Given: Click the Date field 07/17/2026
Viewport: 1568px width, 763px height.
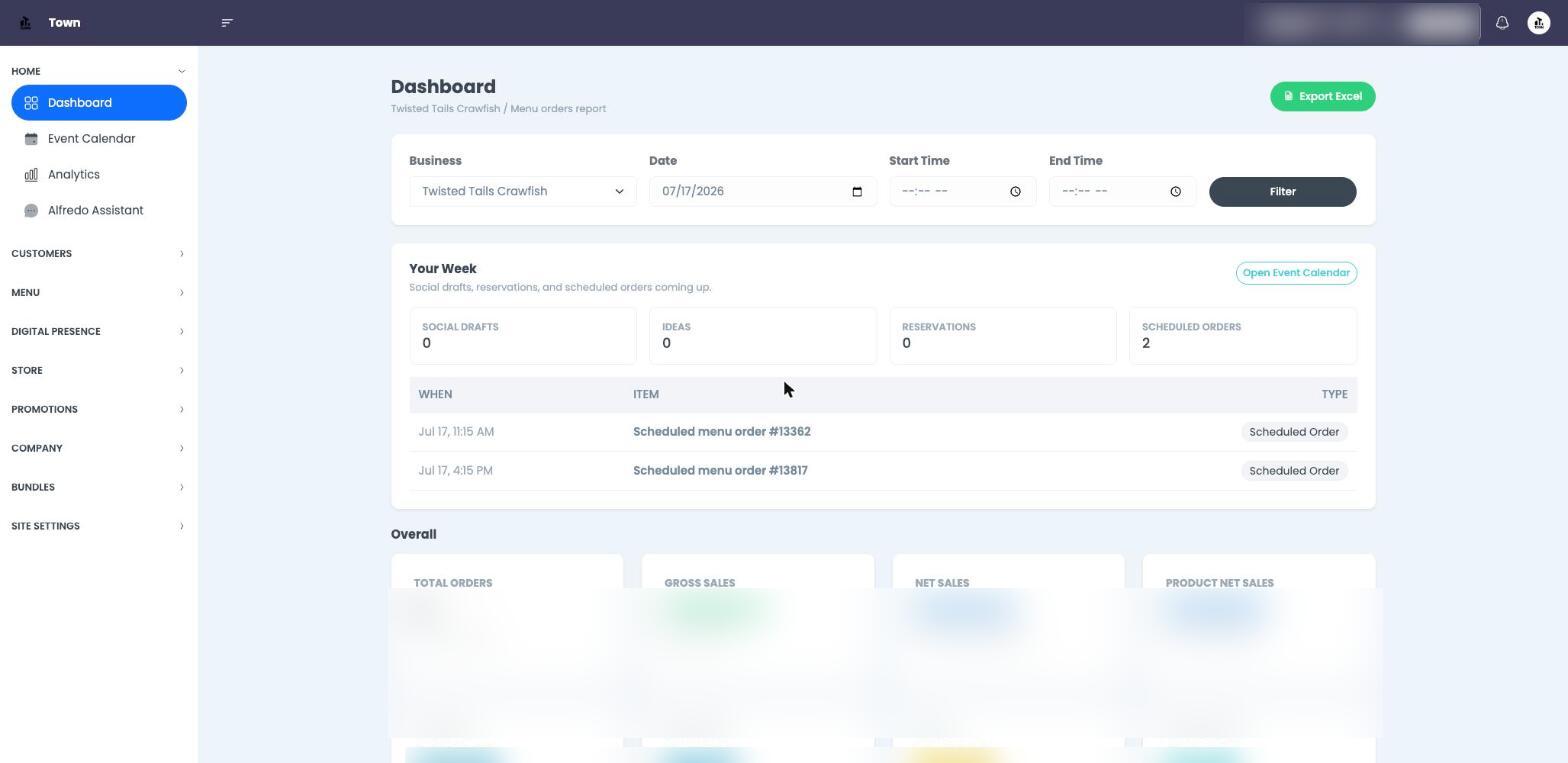Looking at the screenshot, I should 762,192.
